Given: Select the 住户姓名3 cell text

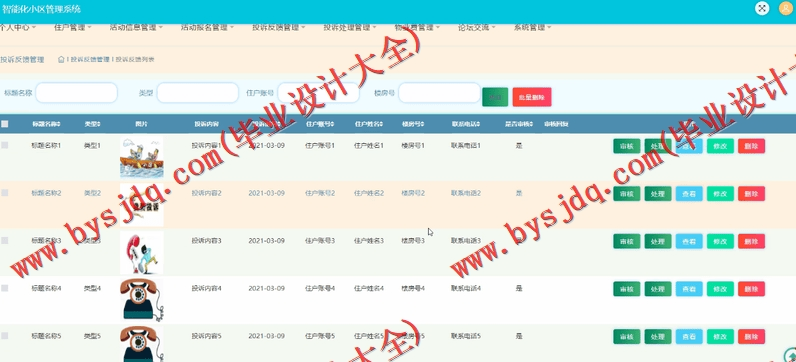Looking at the screenshot, I should [x=369, y=241].
